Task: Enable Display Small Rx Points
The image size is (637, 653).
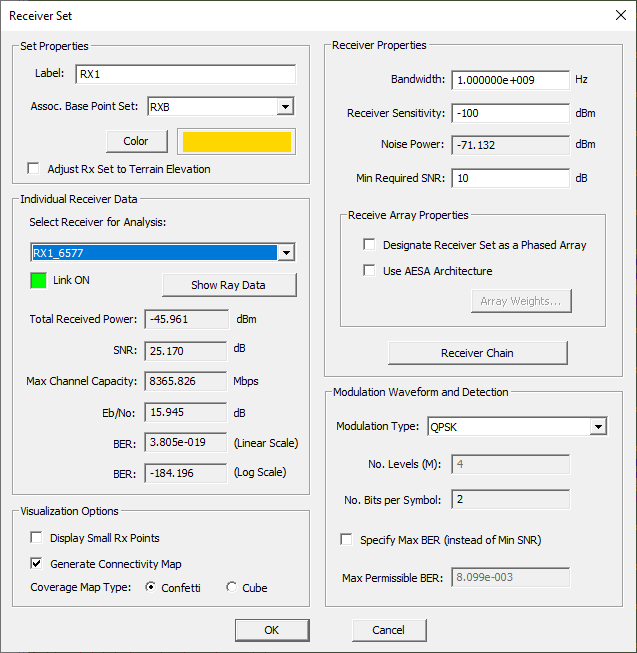Action: point(37,538)
